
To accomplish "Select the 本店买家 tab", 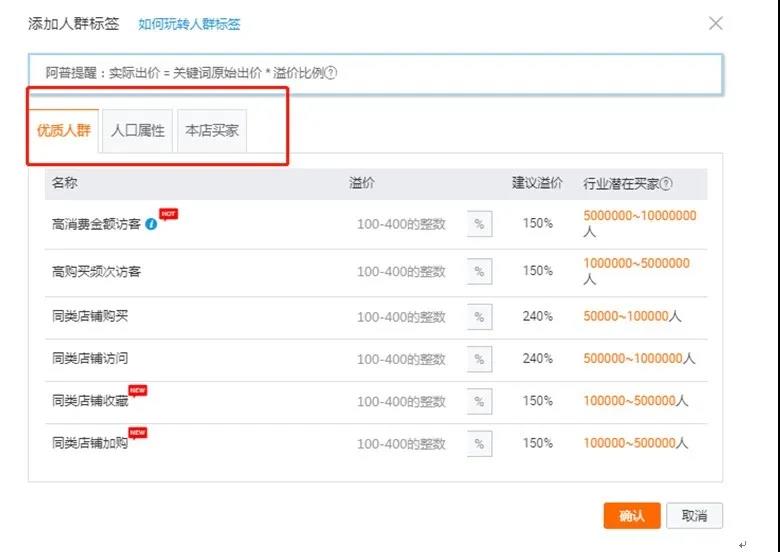I will (x=212, y=131).
